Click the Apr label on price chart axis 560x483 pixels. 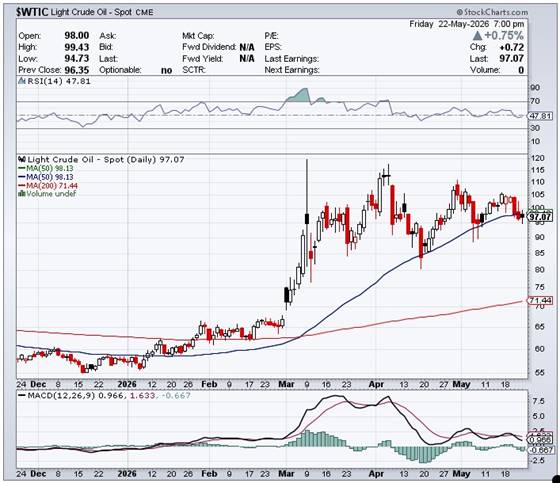(376, 384)
